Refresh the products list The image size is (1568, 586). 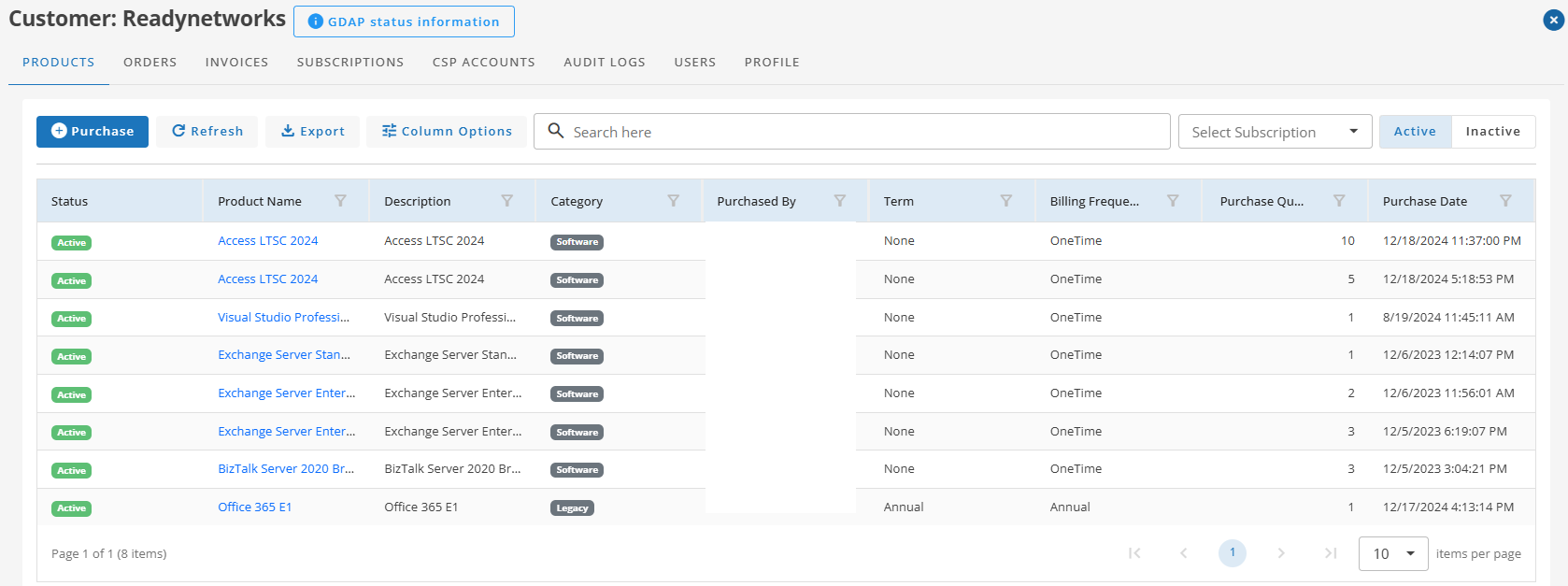(207, 132)
